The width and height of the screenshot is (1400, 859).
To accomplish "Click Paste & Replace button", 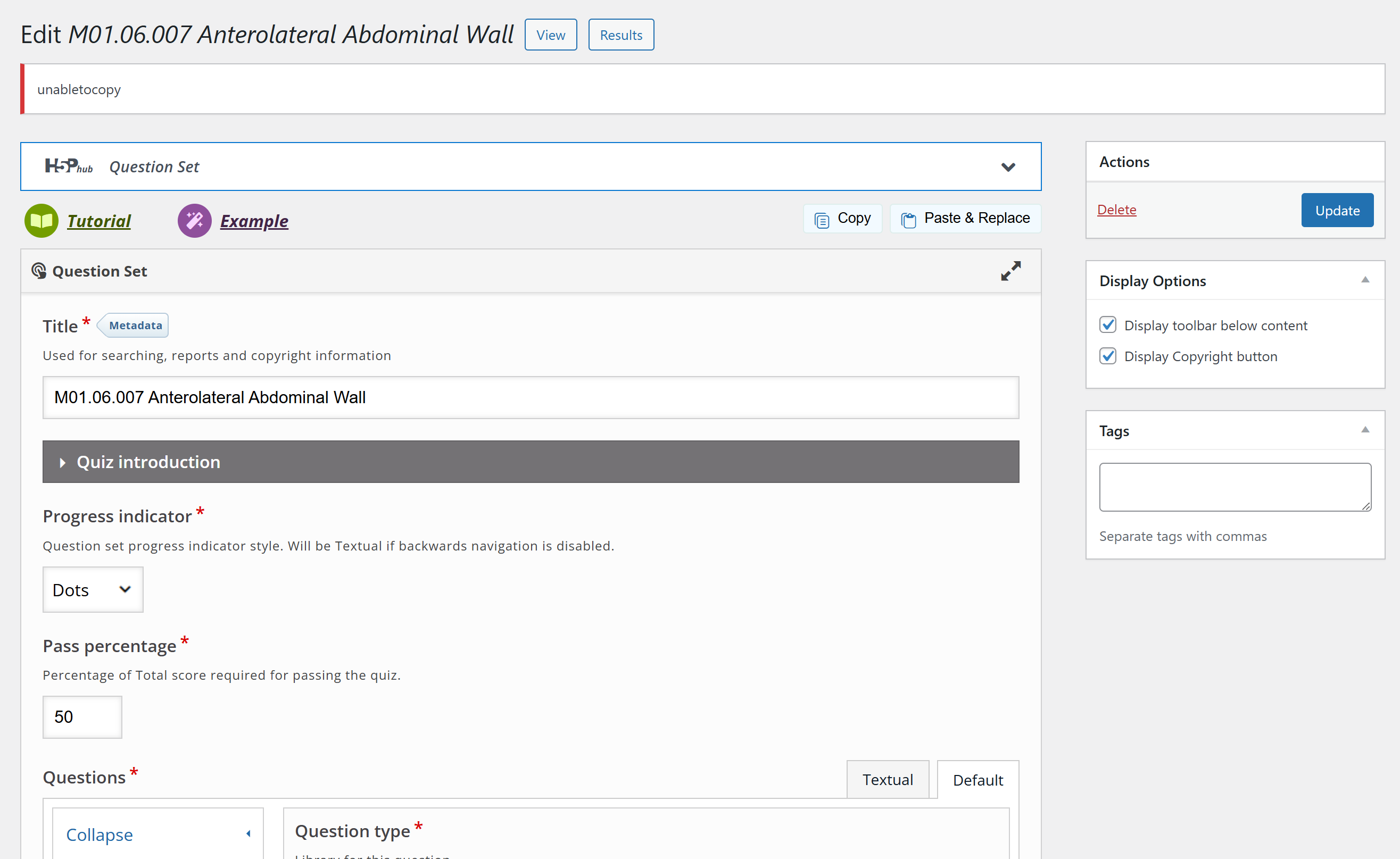I will click(965, 219).
